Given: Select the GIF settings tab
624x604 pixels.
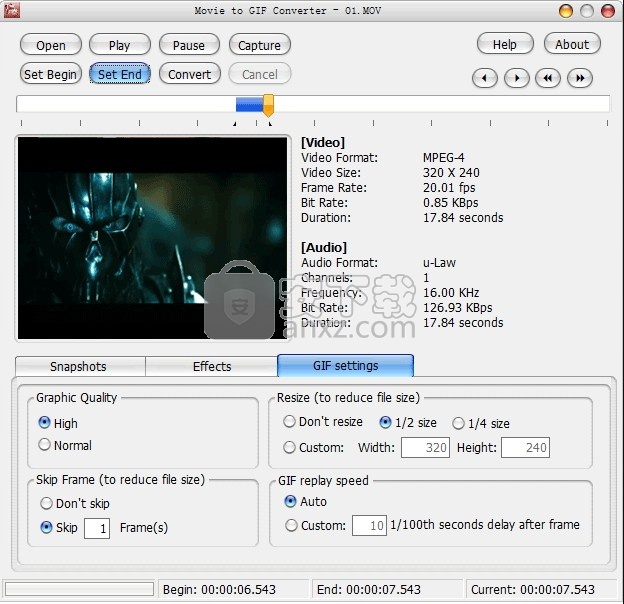Looking at the screenshot, I should click(x=345, y=365).
